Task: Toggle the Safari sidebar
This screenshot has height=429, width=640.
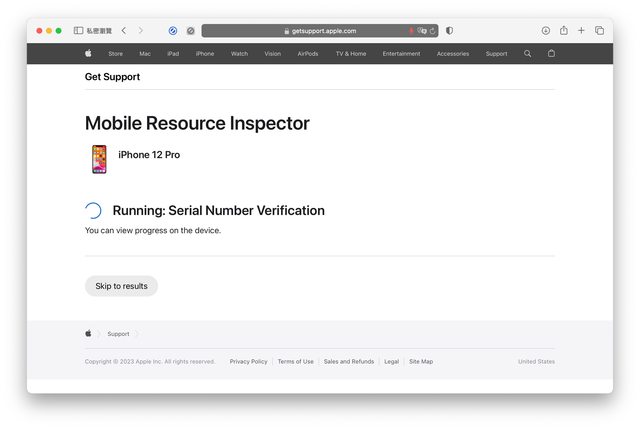Action: [78, 31]
